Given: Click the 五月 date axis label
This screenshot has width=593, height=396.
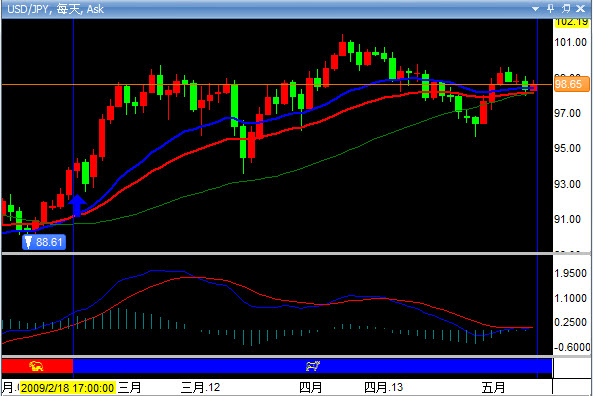Looking at the screenshot, I should click(494, 388).
